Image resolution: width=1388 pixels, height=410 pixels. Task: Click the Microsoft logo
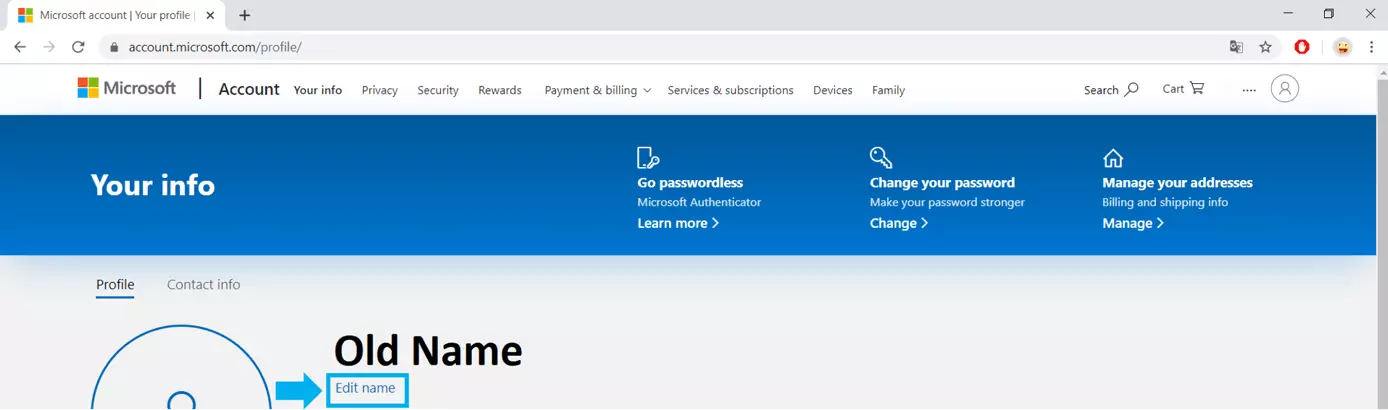[x=127, y=88]
